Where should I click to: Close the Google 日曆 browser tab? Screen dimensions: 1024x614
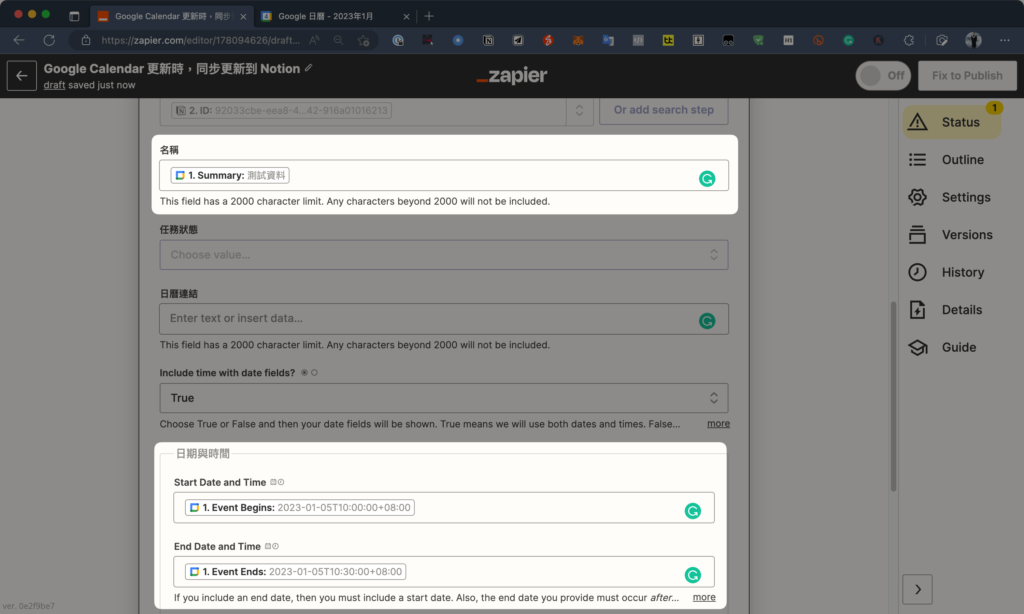pos(406,16)
